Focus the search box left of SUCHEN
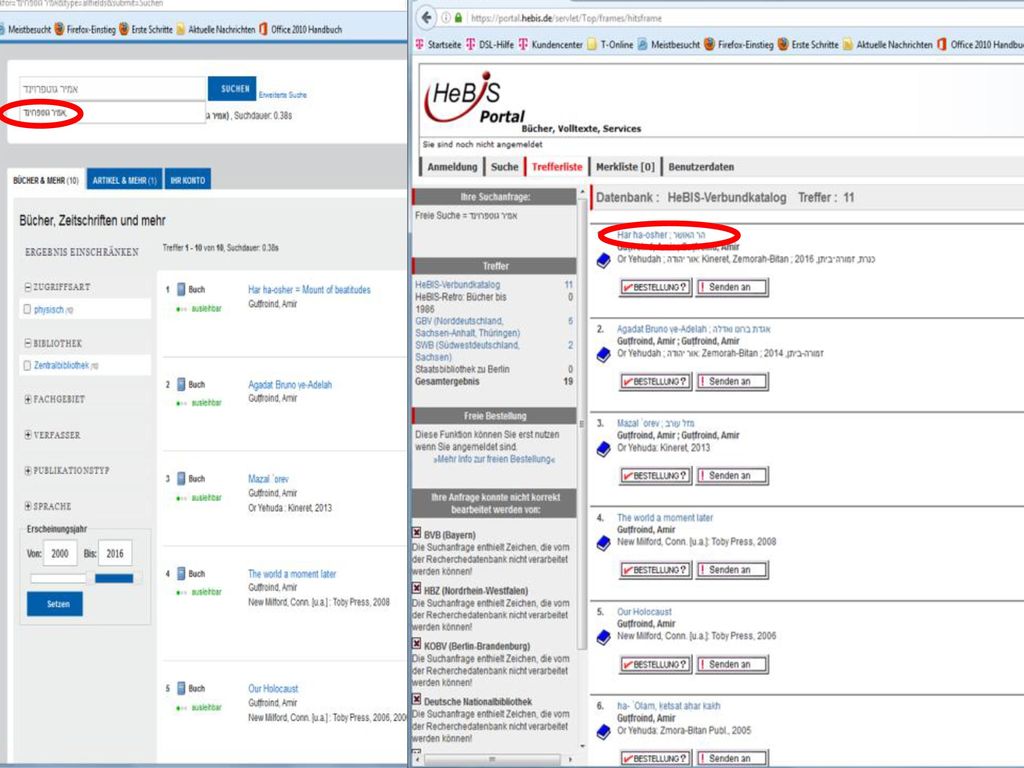The height and width of the screenshot is (768, 1024). pos(112,89)
